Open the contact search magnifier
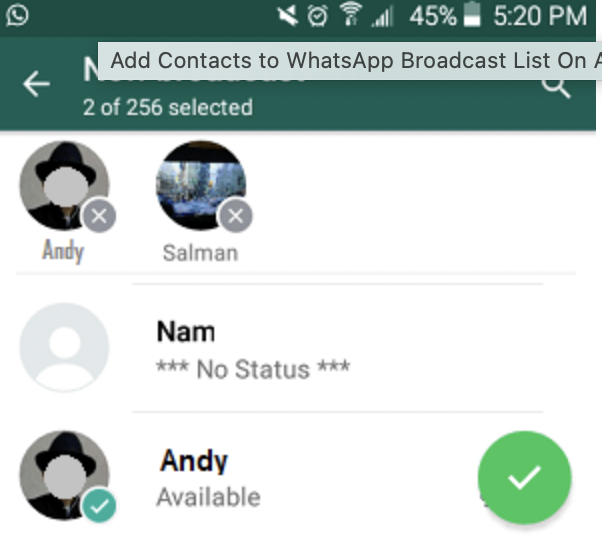The image size is (602, 540). point(556,88)
